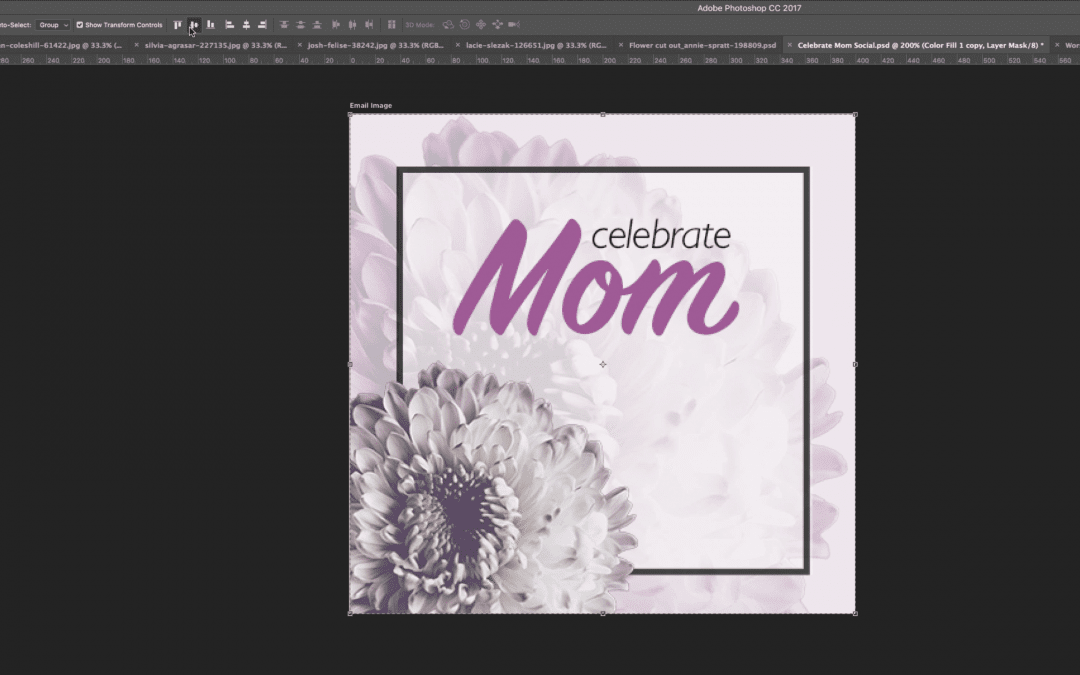Click the right-middle transform handle
This screenshot has height=675, width=1080.
click(x=855, y=364)
